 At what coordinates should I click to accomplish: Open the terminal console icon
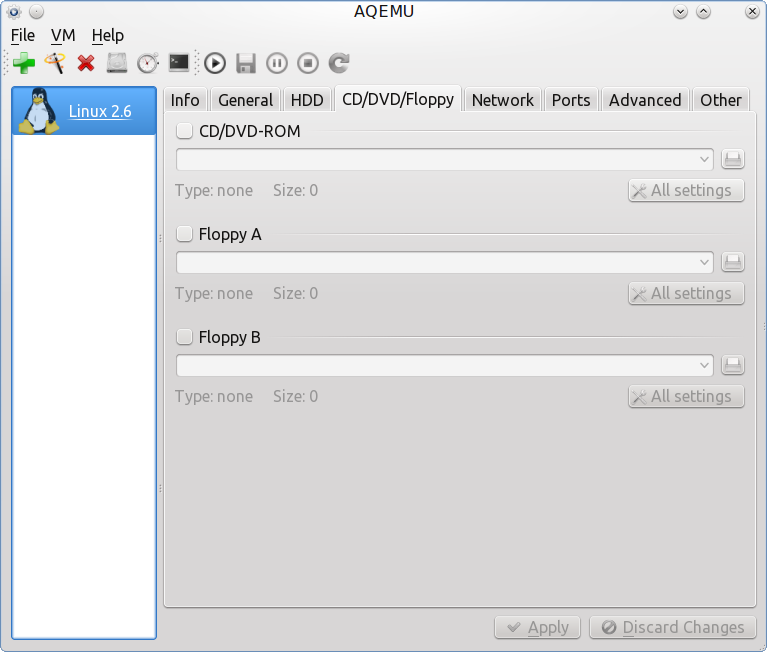click(179, 63)
